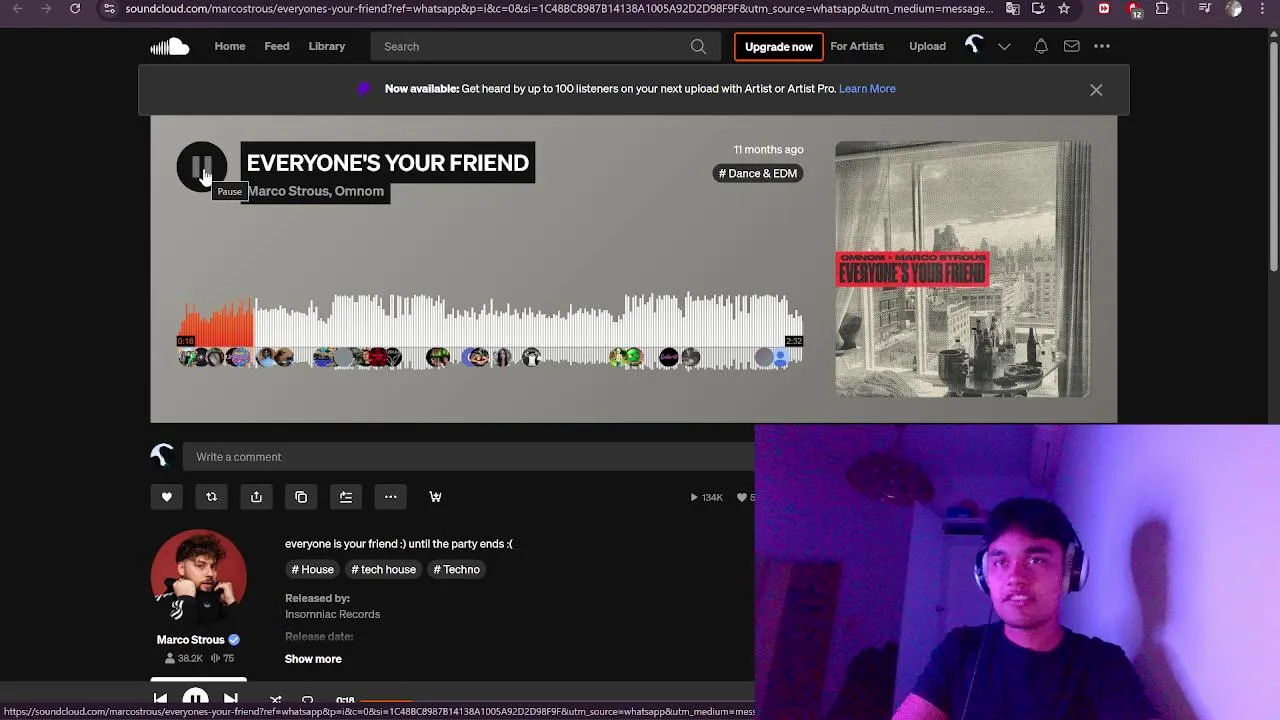Click the EVERYONE'S YOUR FRIEND track title
1280x720 pixels.
click(387, 163)
